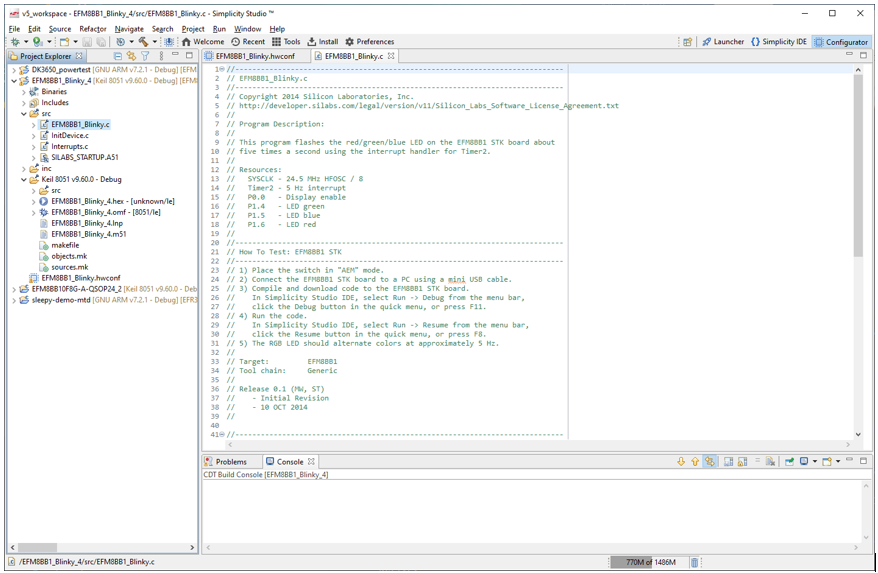The height and width of the screenshot is (573, 878).
Task: Open Display Selected Console dropdown arrow
Action: click(x=815, y=462)
